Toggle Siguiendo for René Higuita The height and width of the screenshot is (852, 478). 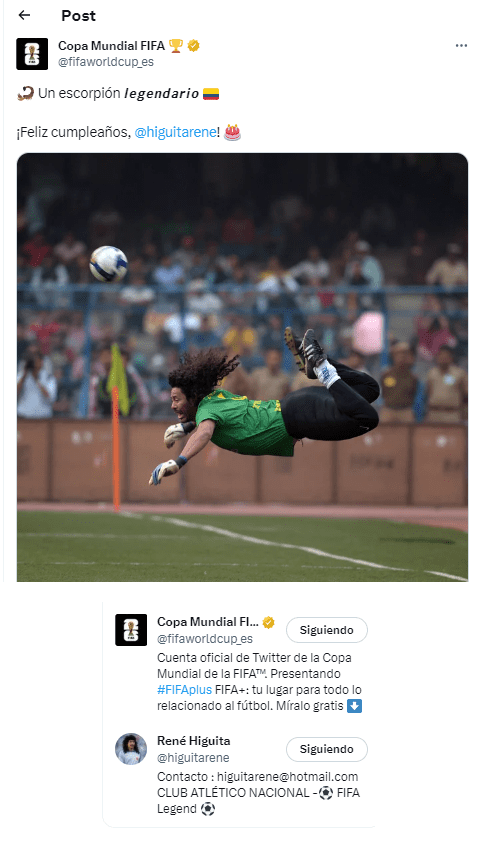[x=326, y=749]
